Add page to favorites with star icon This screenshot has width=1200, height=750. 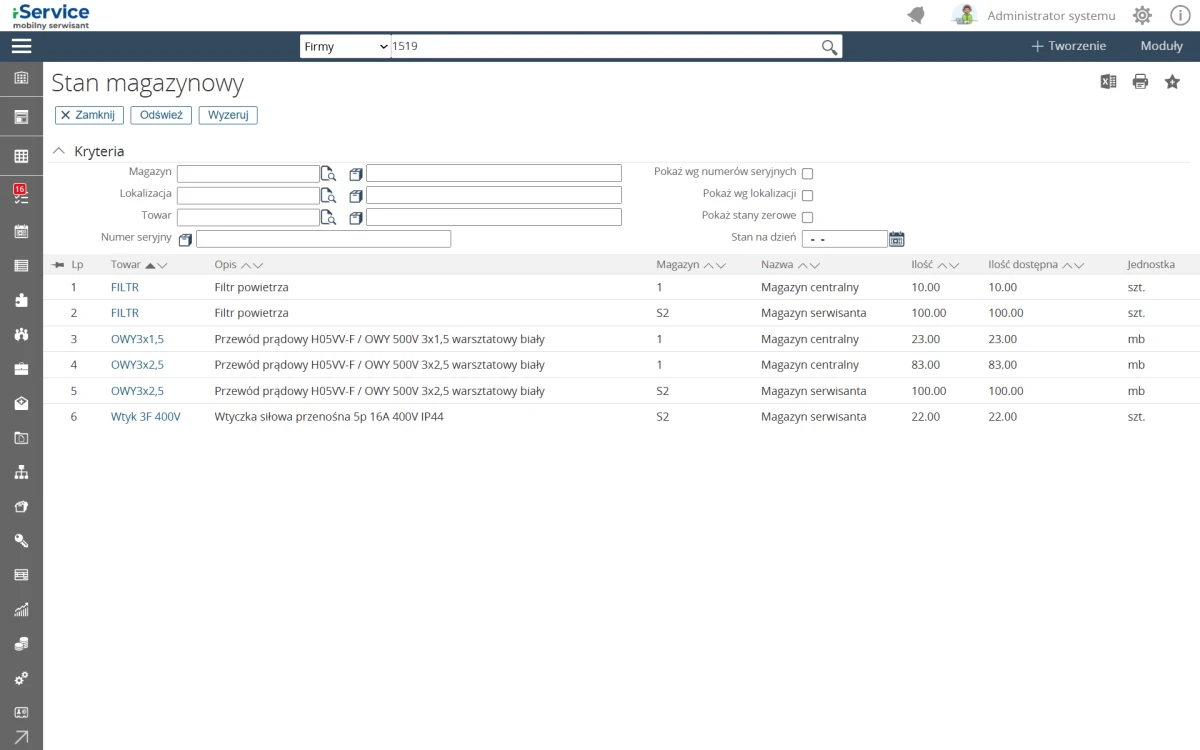coord(1172,82)
